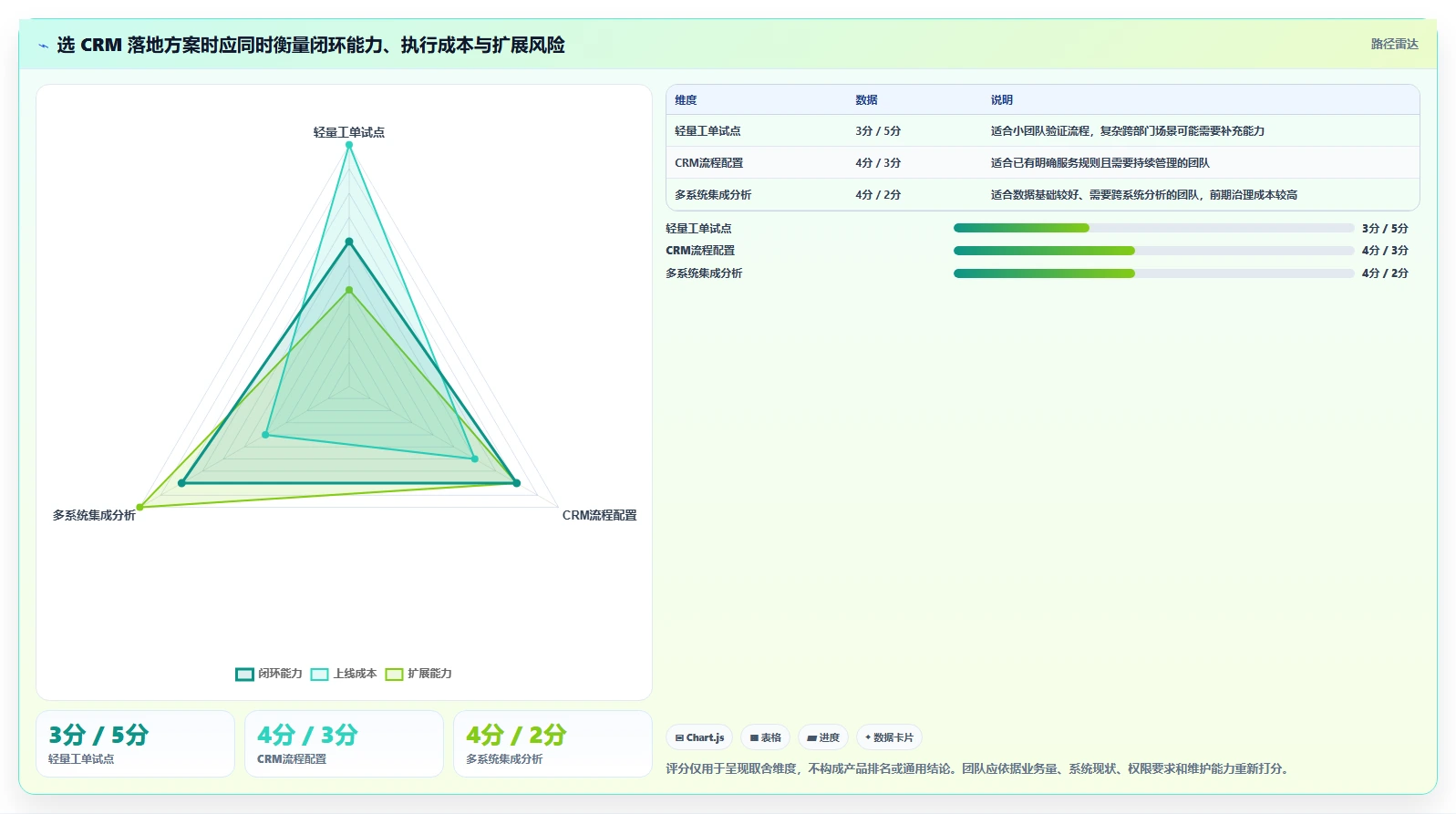Click the blue icon before the CRM title

(43, 46)
